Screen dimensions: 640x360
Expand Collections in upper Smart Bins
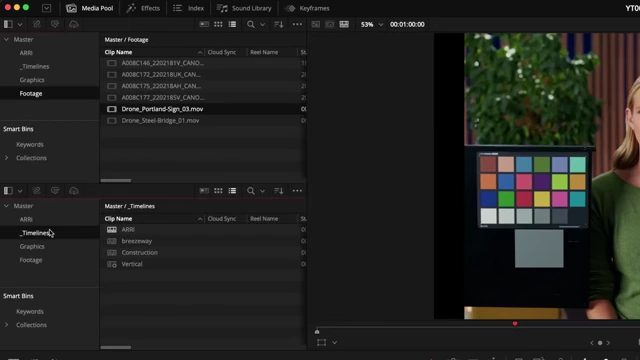[x=6, y=158]
